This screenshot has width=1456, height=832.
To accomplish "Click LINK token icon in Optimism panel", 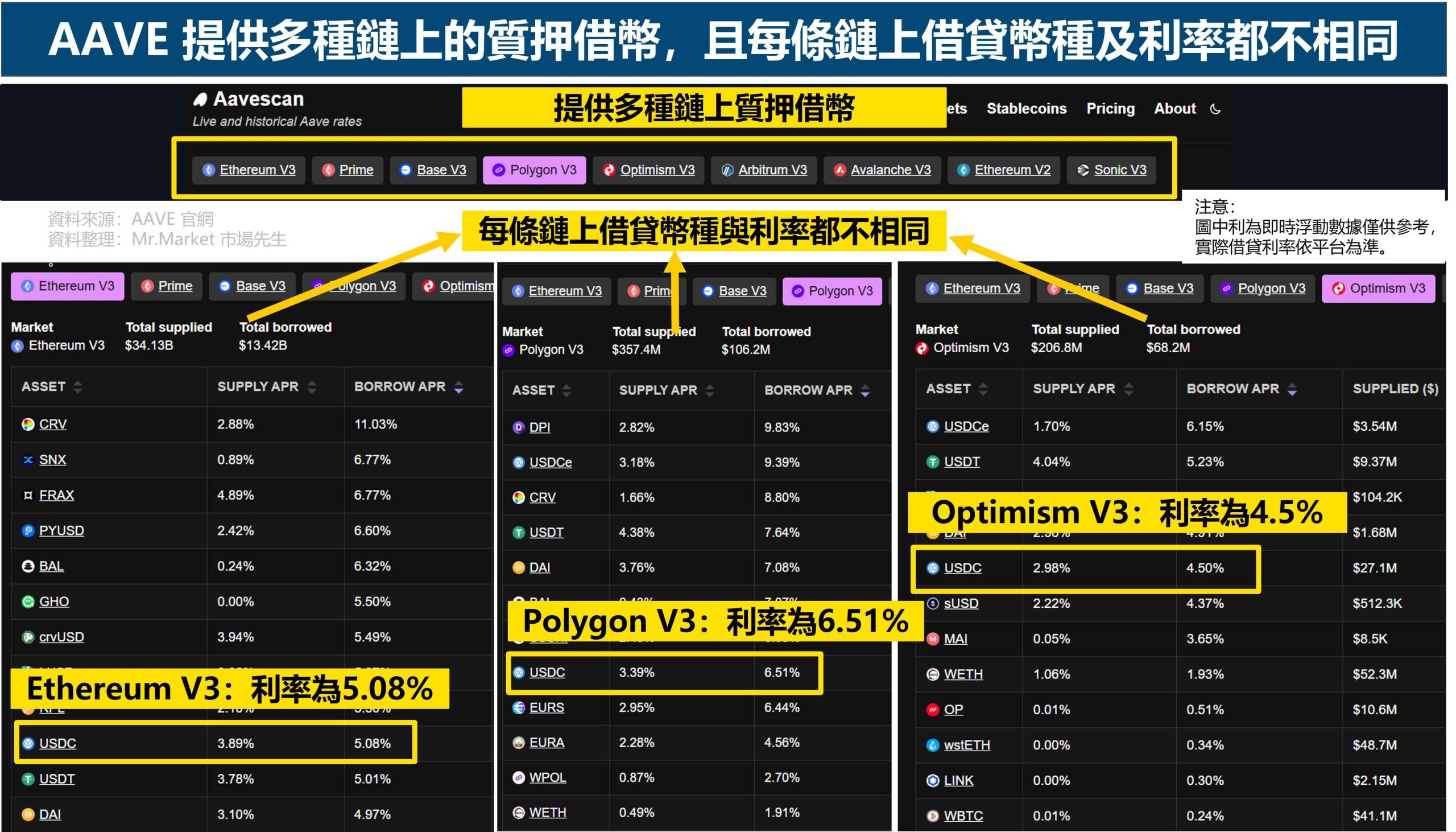I will pyautogui.click(x=932, y=780).
